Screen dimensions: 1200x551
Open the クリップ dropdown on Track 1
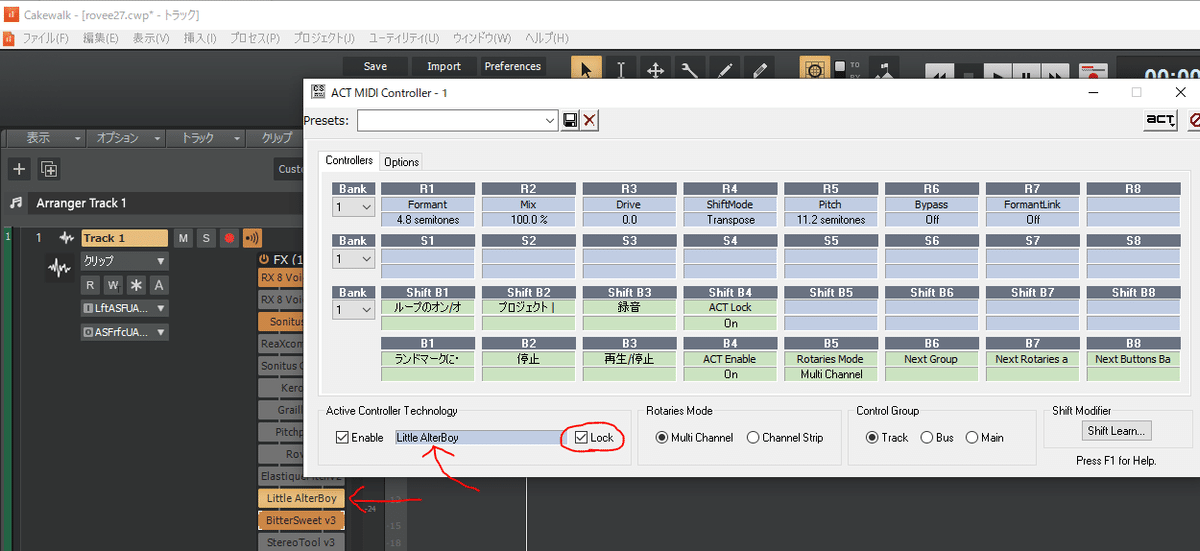pos(125,261)
